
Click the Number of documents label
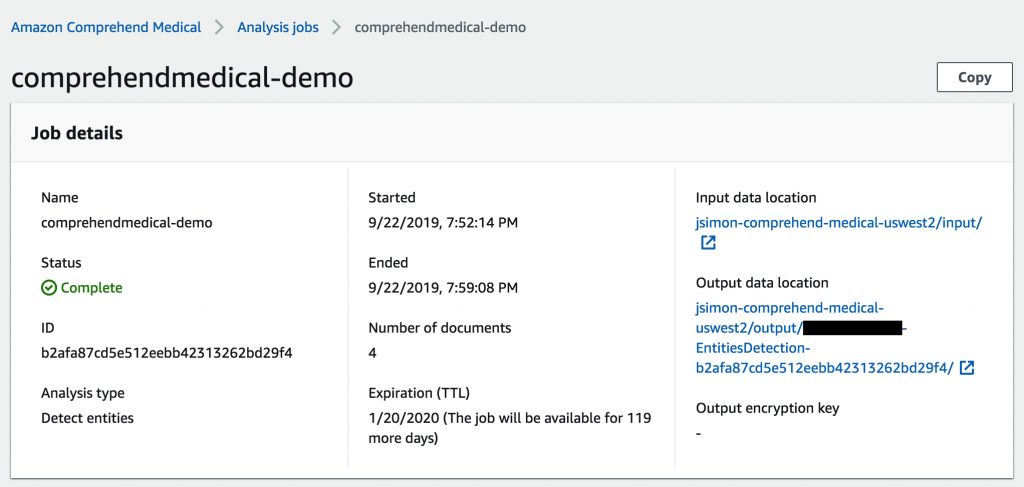tap(440, 328)
